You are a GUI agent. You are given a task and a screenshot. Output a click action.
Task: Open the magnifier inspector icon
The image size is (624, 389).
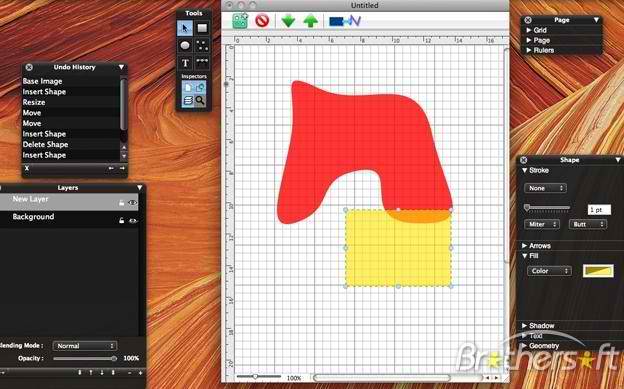tap(200, 100)
